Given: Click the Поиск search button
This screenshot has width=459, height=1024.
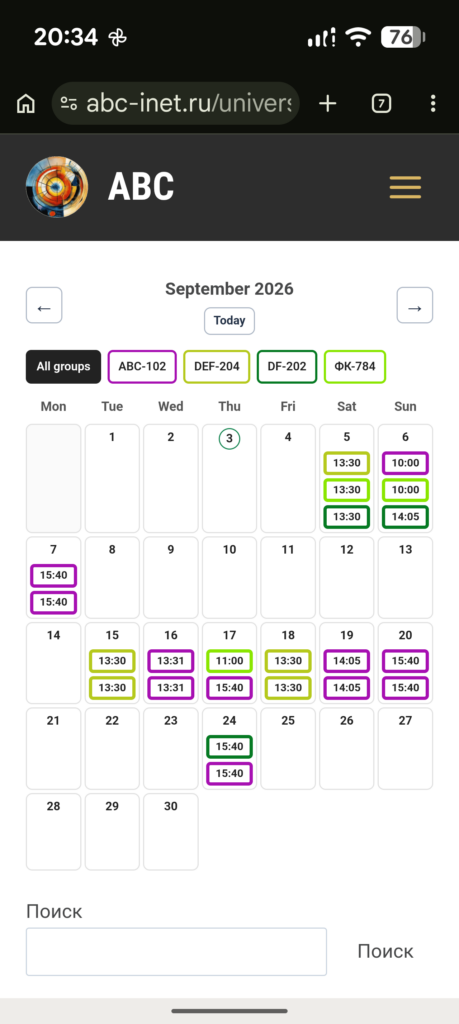Looking at the screenshot, I should tap(385, 952).
